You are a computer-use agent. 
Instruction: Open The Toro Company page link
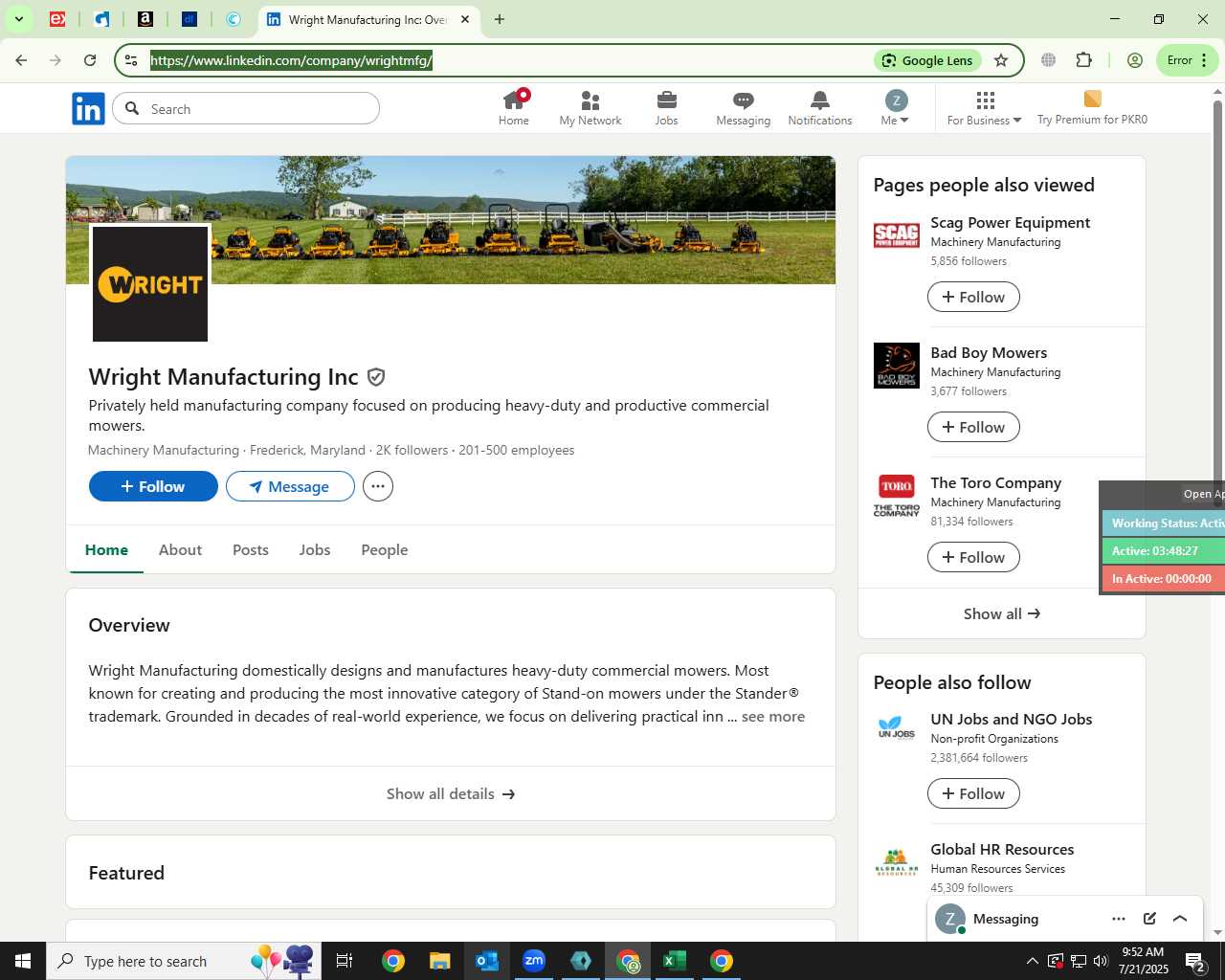[995, 482]
